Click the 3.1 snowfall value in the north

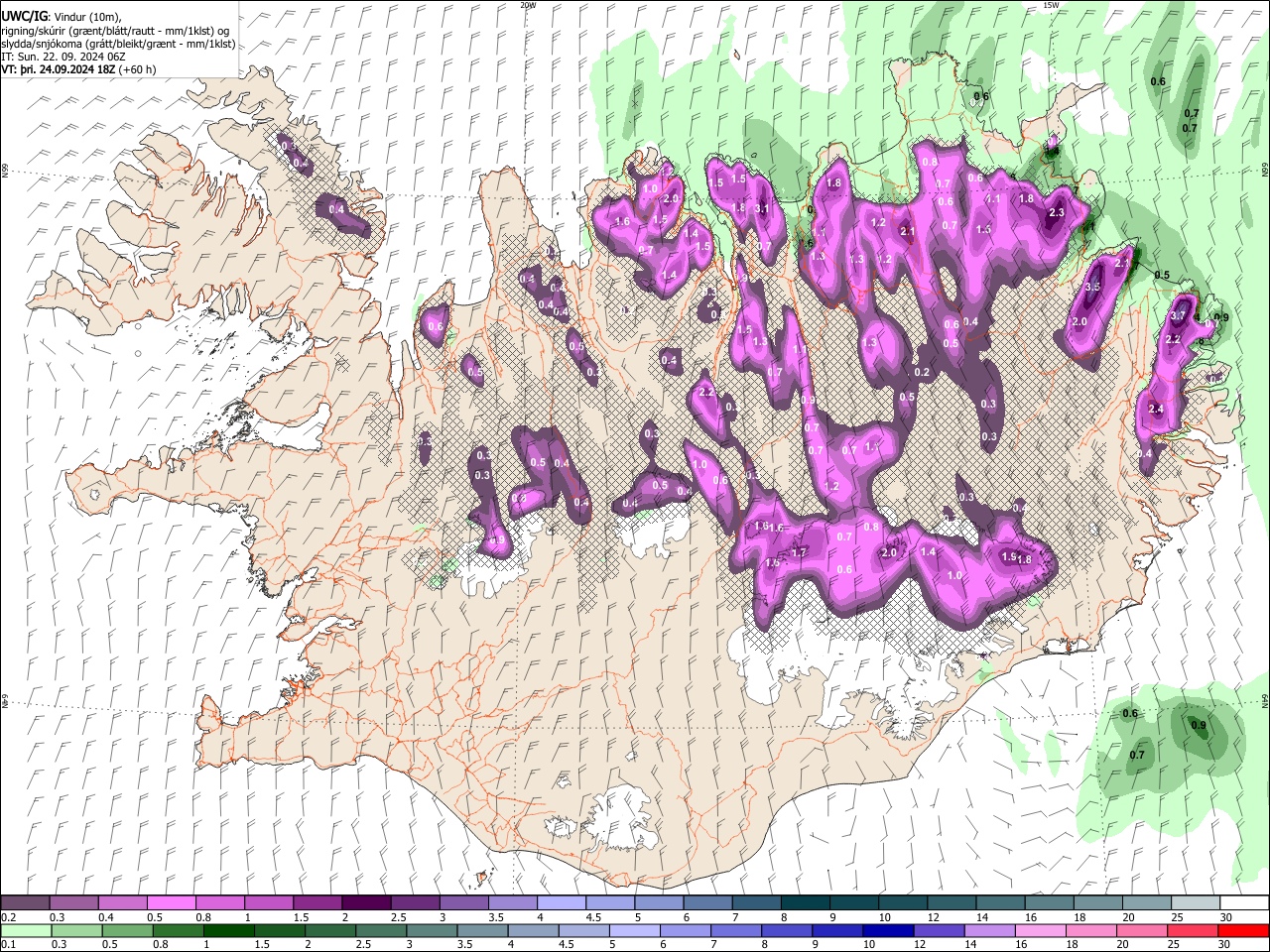pyautogui.click(x=762, y=208)
